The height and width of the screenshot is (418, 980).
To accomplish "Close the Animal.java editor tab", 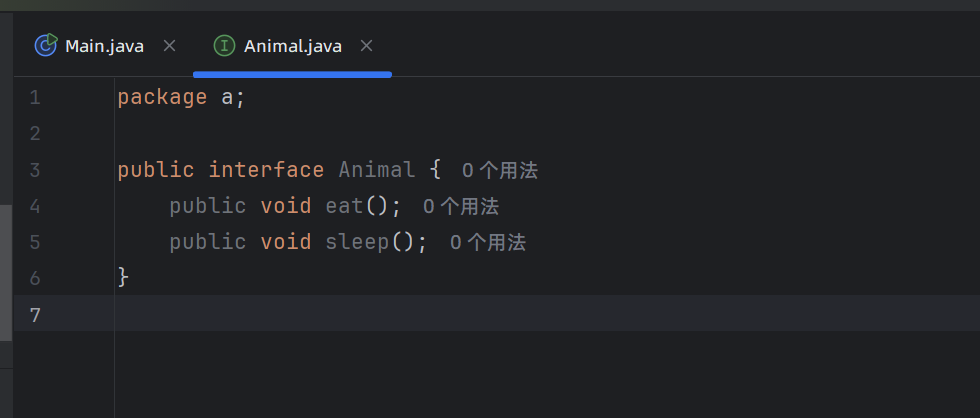I will click(367, 45).
